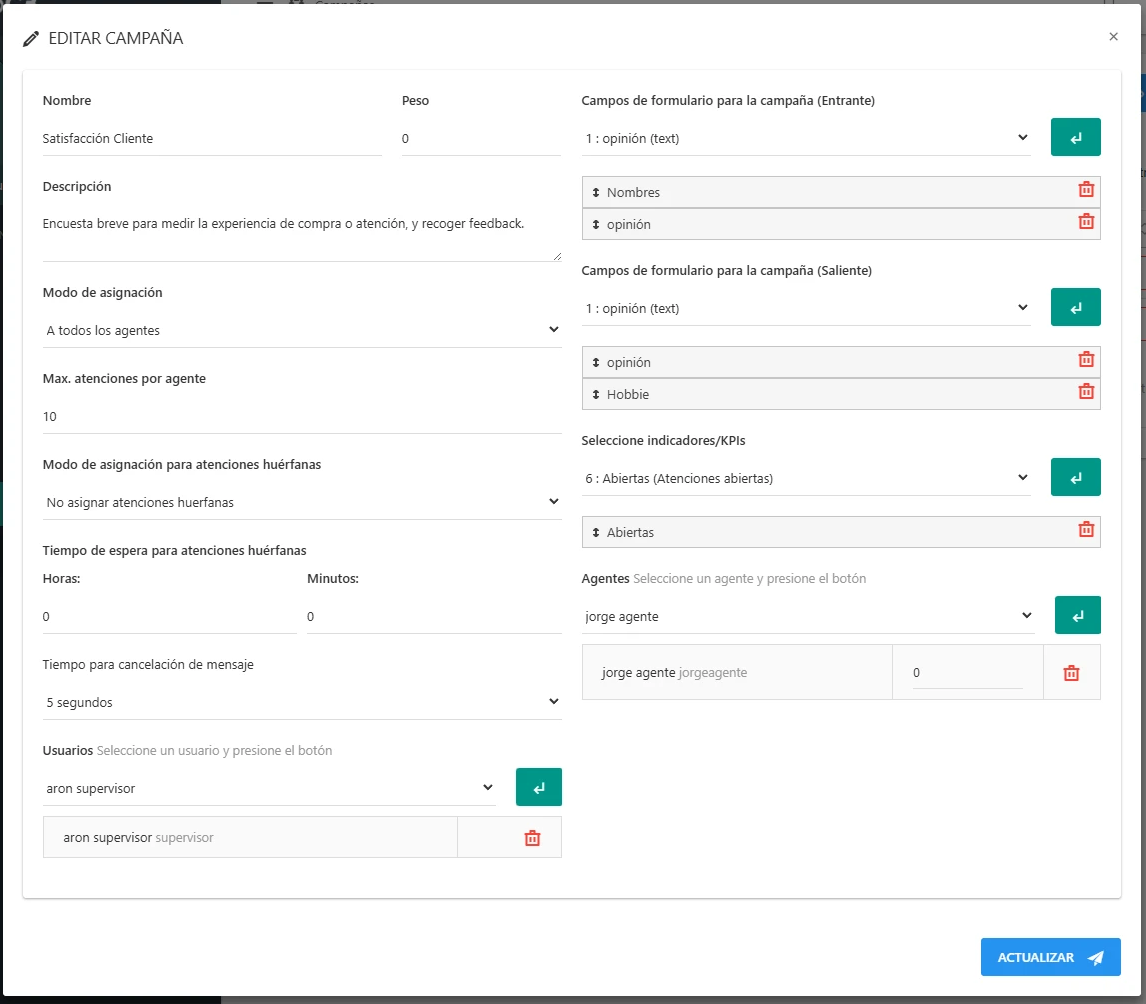Edit jorge agente weight value field
This screenshot has height=1004, width=1146.
(968, 673)
